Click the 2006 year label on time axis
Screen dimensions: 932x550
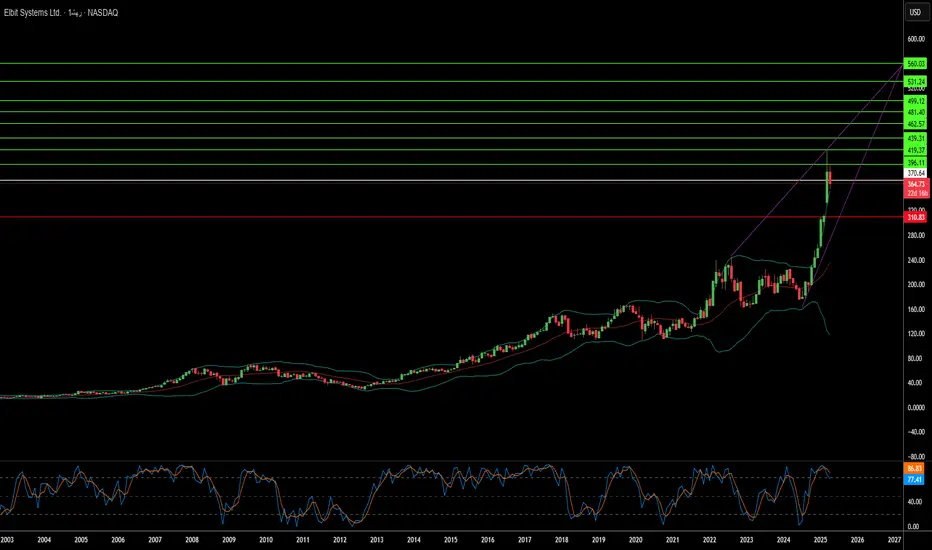(x=118, y=540)
